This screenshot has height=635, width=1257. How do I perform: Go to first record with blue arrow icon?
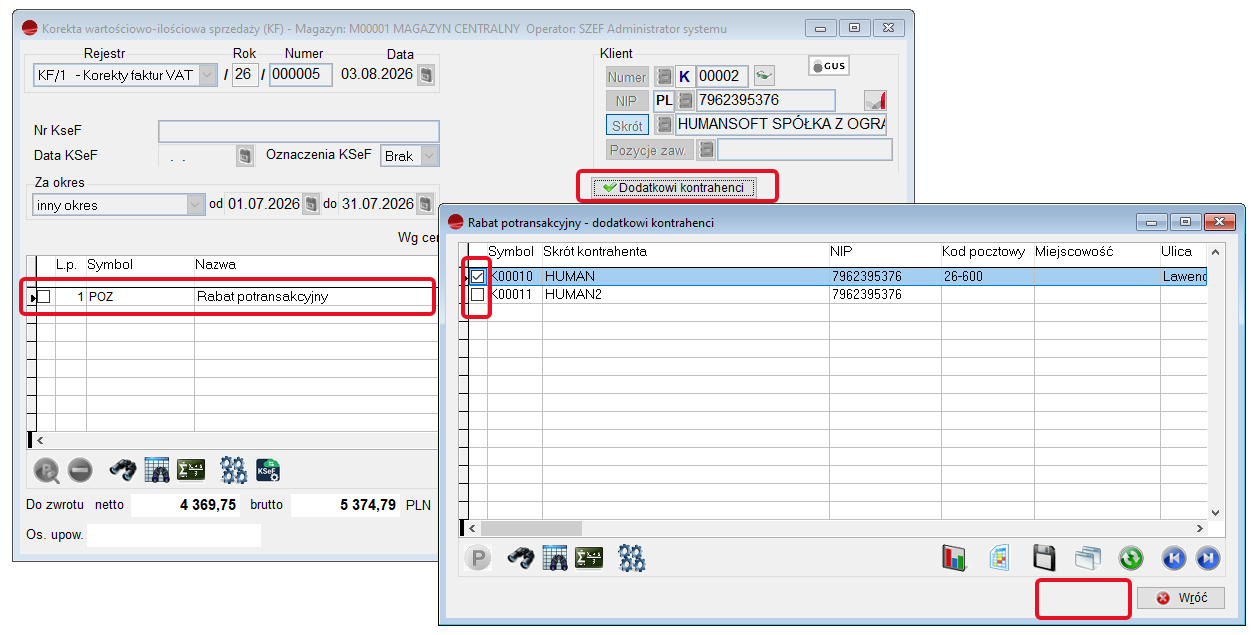[x=1173, y=558]
